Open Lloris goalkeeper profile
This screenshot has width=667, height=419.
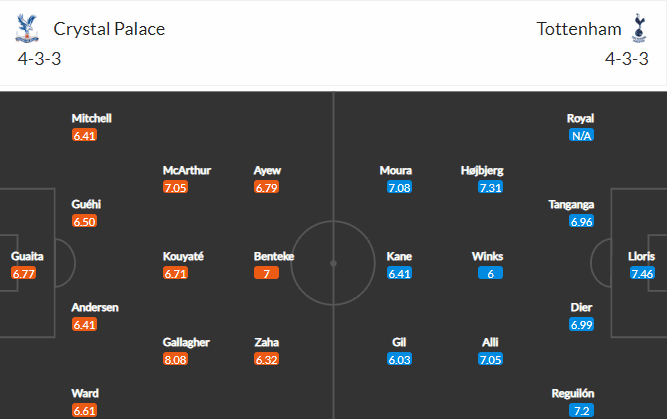(641, 257)
